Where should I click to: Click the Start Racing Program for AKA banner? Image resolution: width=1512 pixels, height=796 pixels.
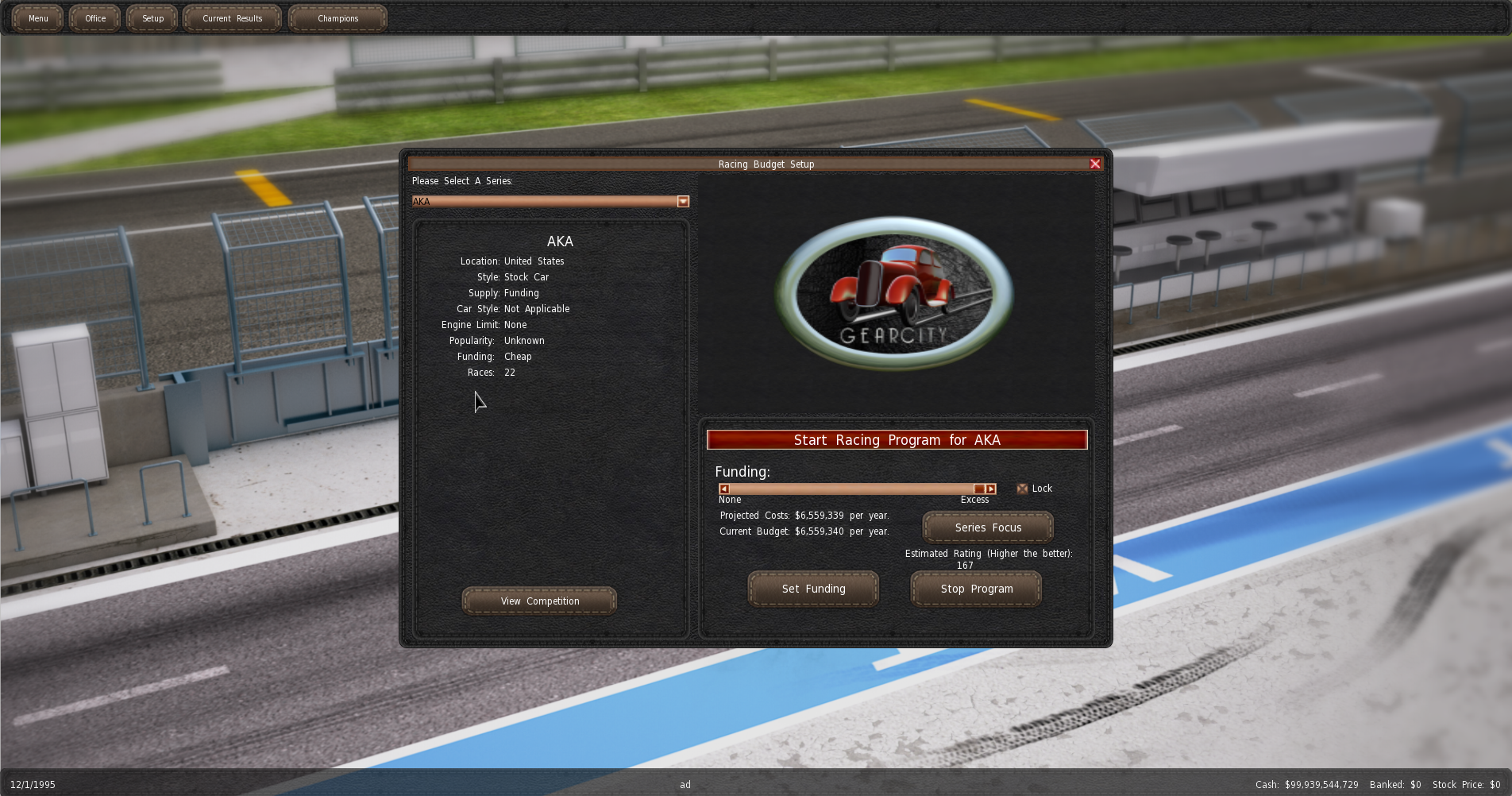pos(897,440)
